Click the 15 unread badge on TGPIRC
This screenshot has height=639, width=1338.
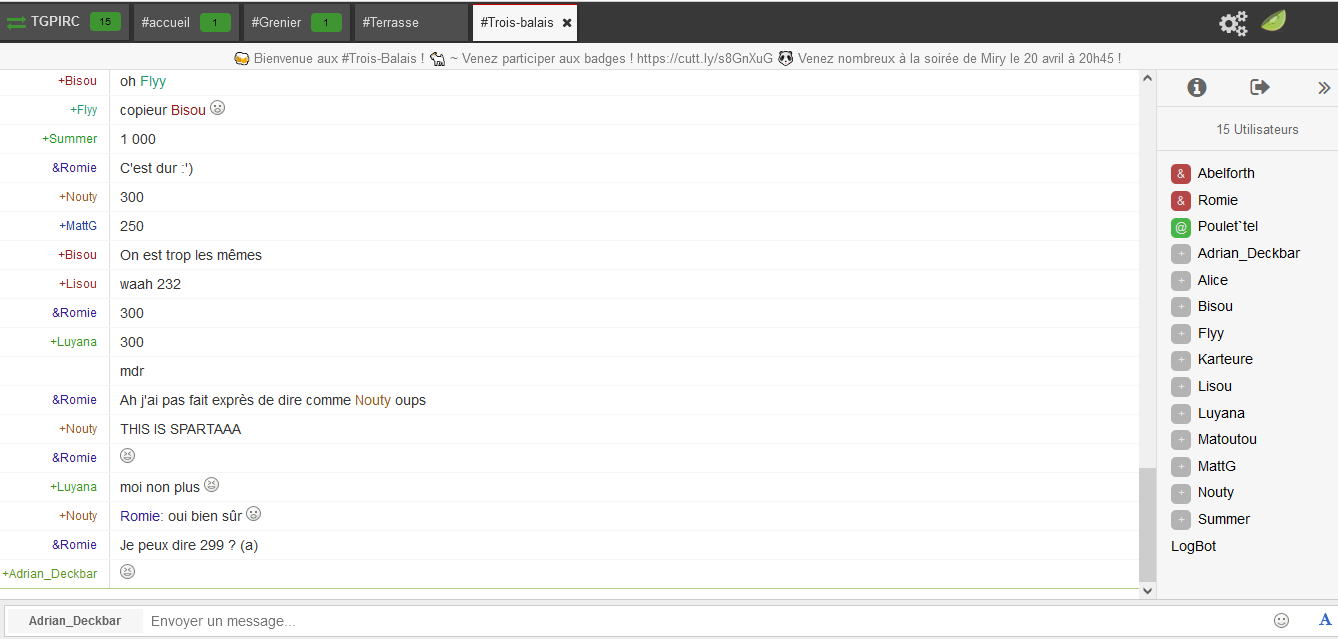pyautogui.click(x=105, y=21)
